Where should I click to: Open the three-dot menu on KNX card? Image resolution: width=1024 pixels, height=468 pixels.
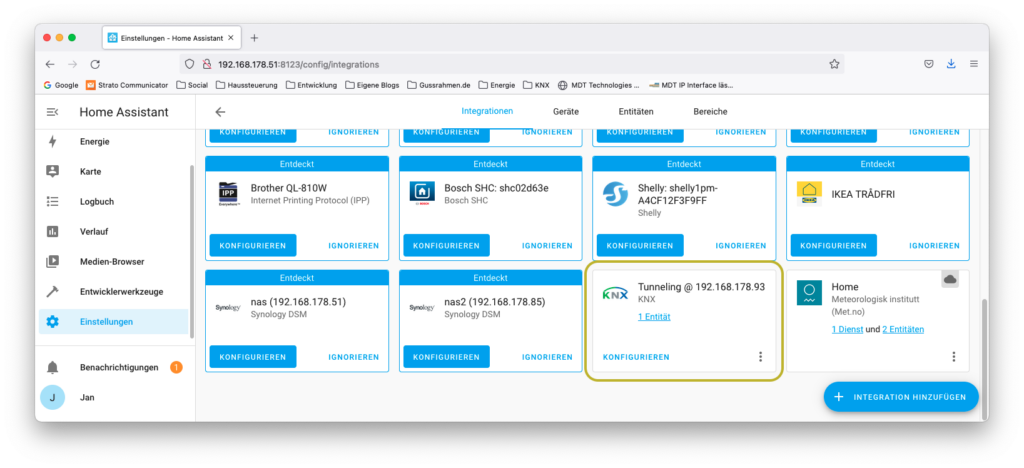tap(760, 357)
